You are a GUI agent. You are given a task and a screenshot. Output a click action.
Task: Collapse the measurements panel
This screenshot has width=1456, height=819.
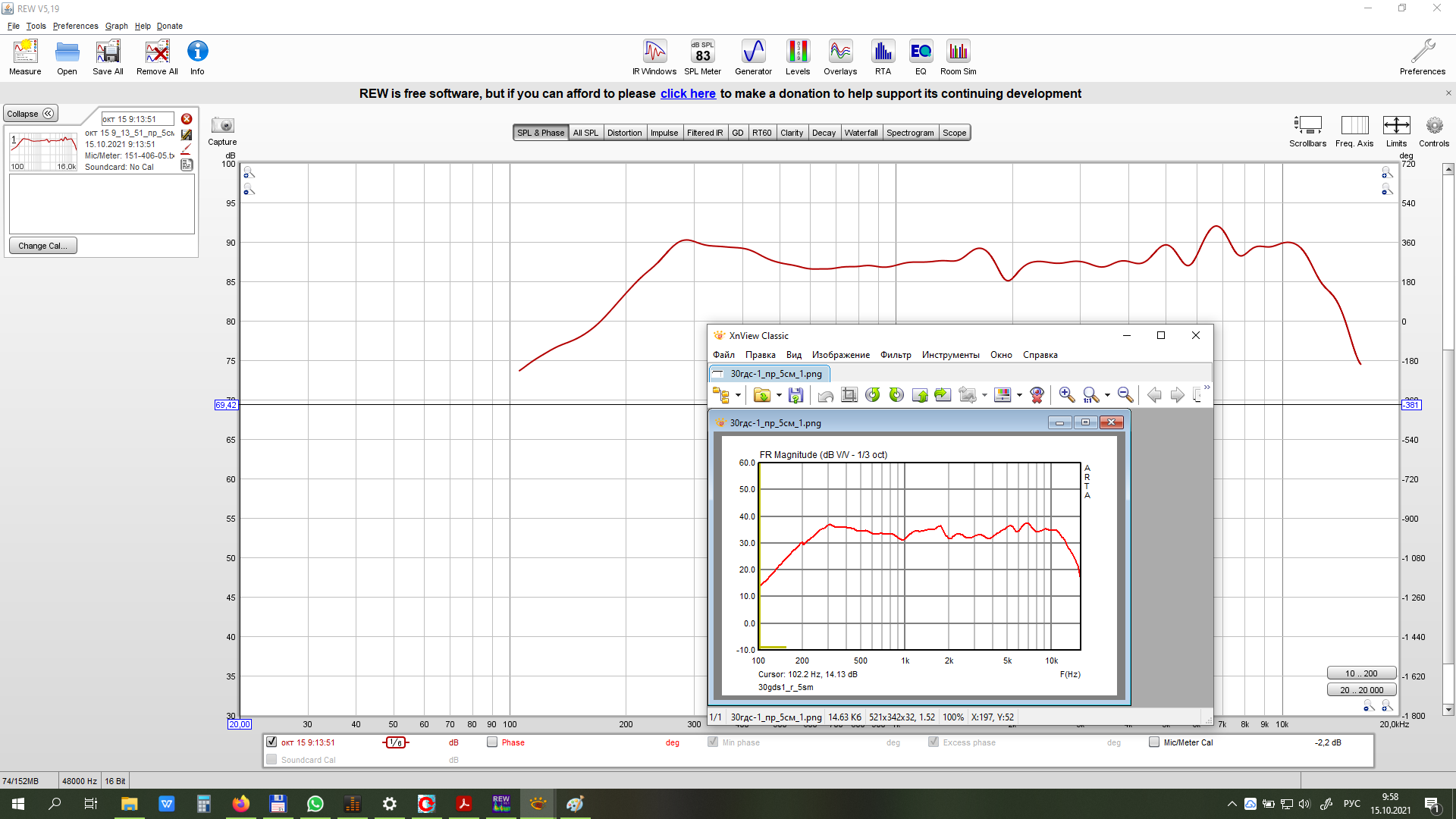click(31, 114)
